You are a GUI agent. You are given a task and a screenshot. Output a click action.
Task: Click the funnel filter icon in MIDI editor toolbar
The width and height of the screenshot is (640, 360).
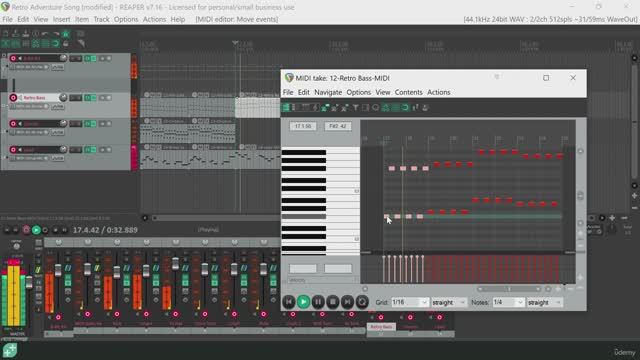tap(356, 108)
